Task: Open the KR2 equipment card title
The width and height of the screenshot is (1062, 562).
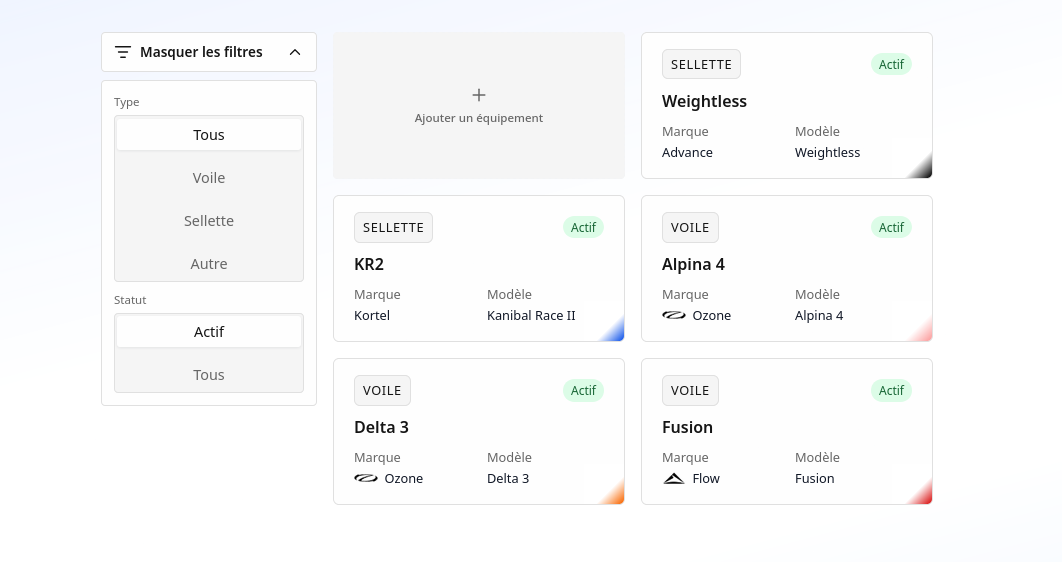Action: 369,264
